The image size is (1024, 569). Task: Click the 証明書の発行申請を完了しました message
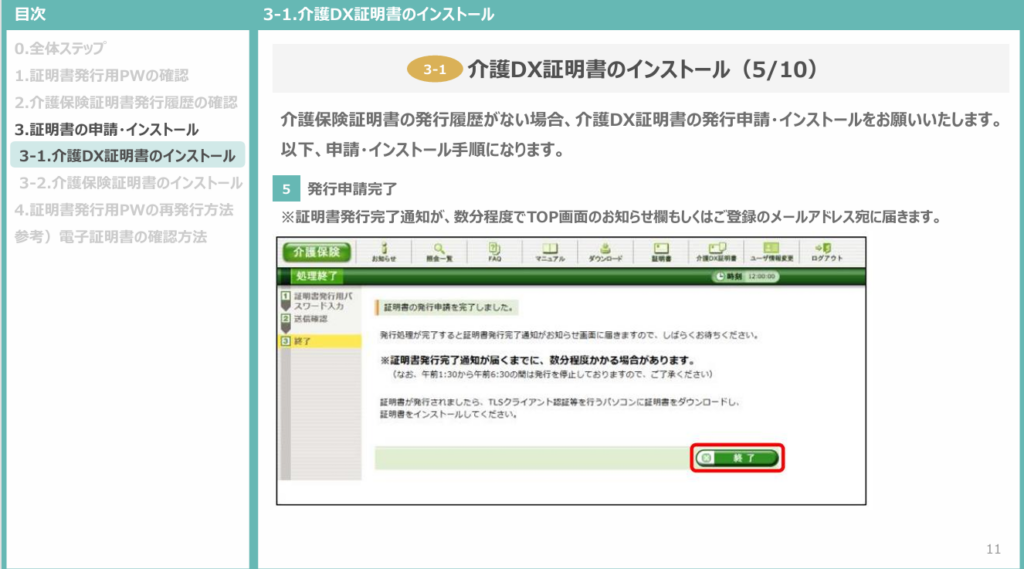449,307
